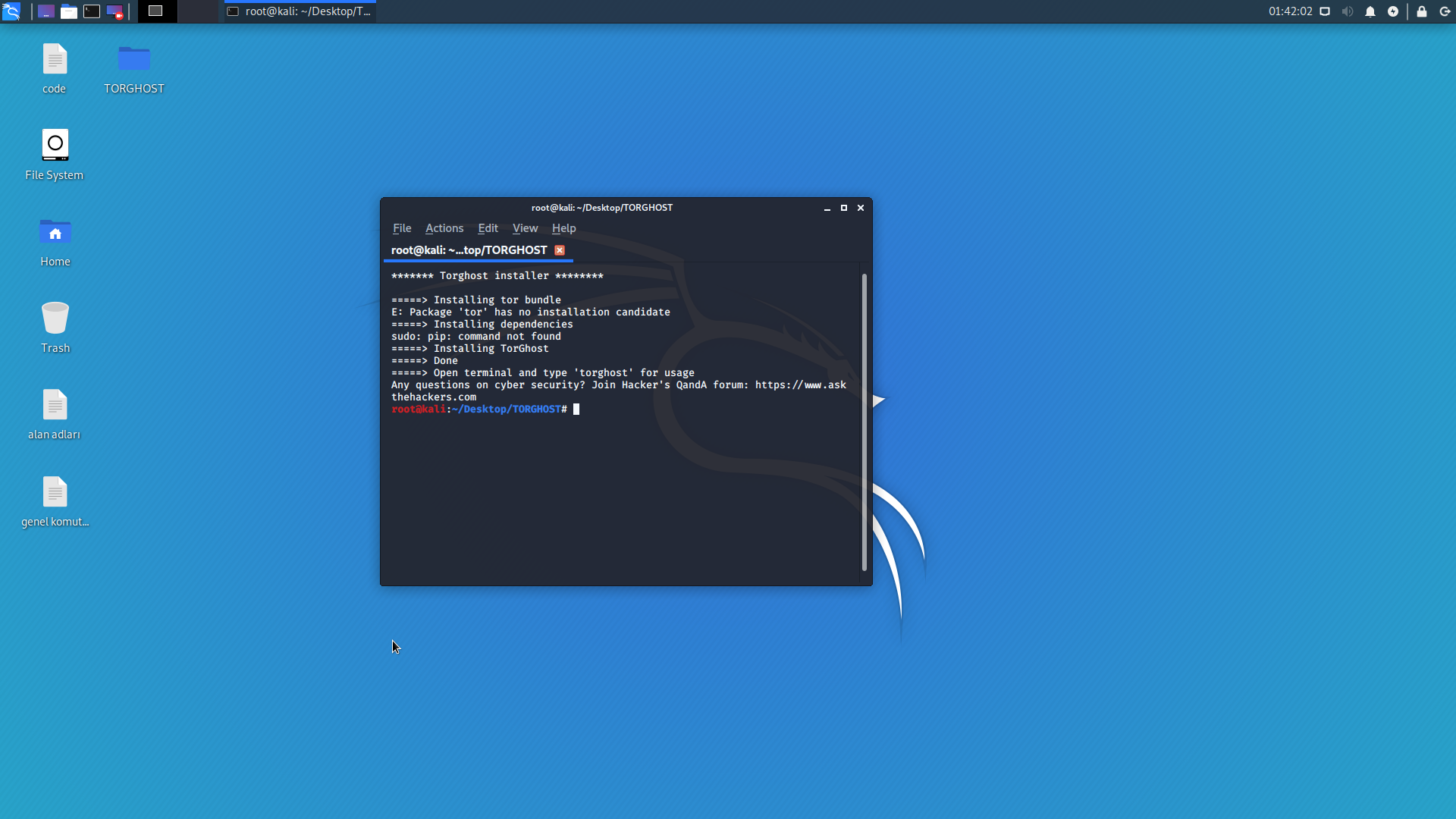Viewport: 1456px width, 819px height.
Task: Click the 'Torghost installer' header line
Action: click(x=497, y=276)
